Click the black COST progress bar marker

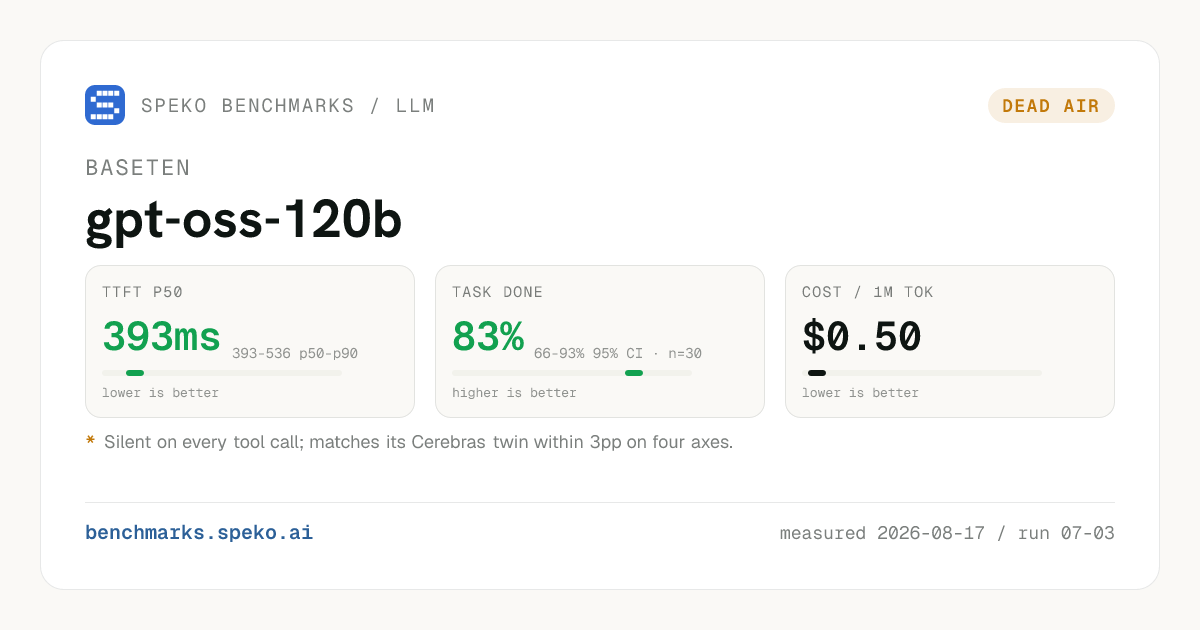coord(817,373)
